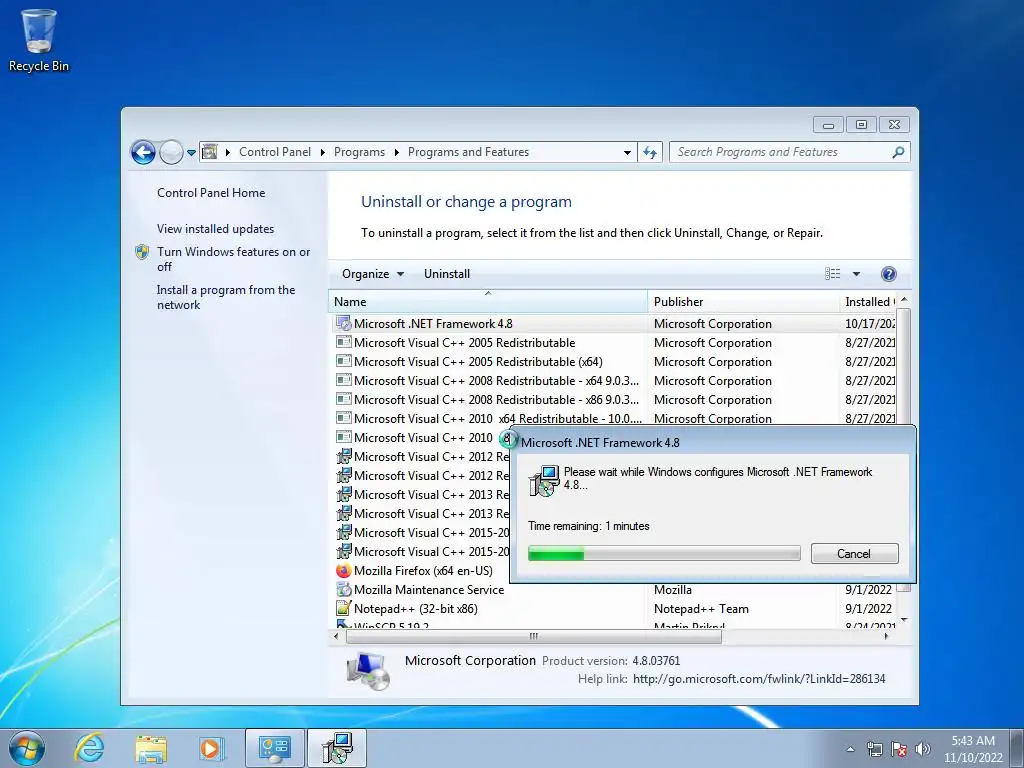This screenshot has width=1024, height=768.
Task: Click the Notepad++ icon in list
Action: tap(344, 608)
